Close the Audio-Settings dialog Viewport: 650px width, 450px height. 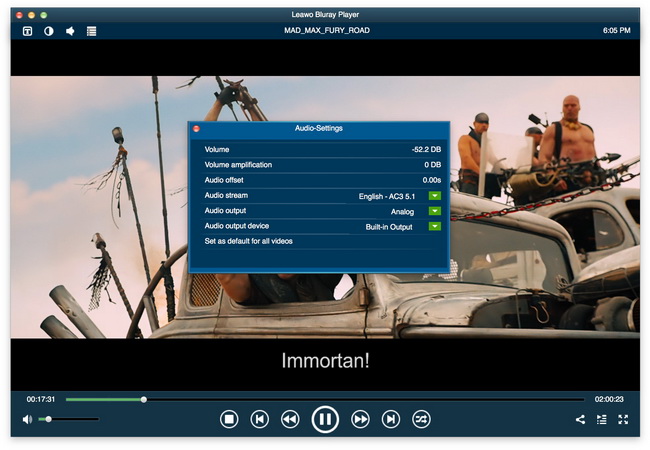click(196, 129)
